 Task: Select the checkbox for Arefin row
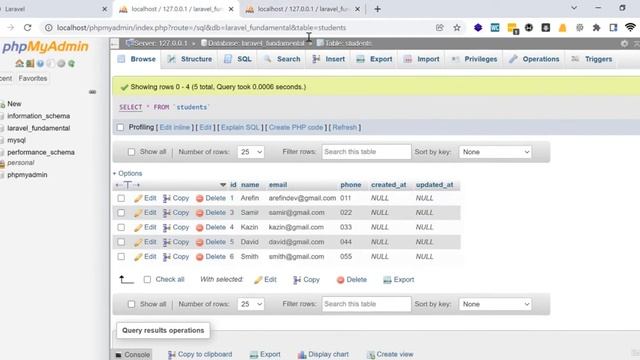pos(121,198)
